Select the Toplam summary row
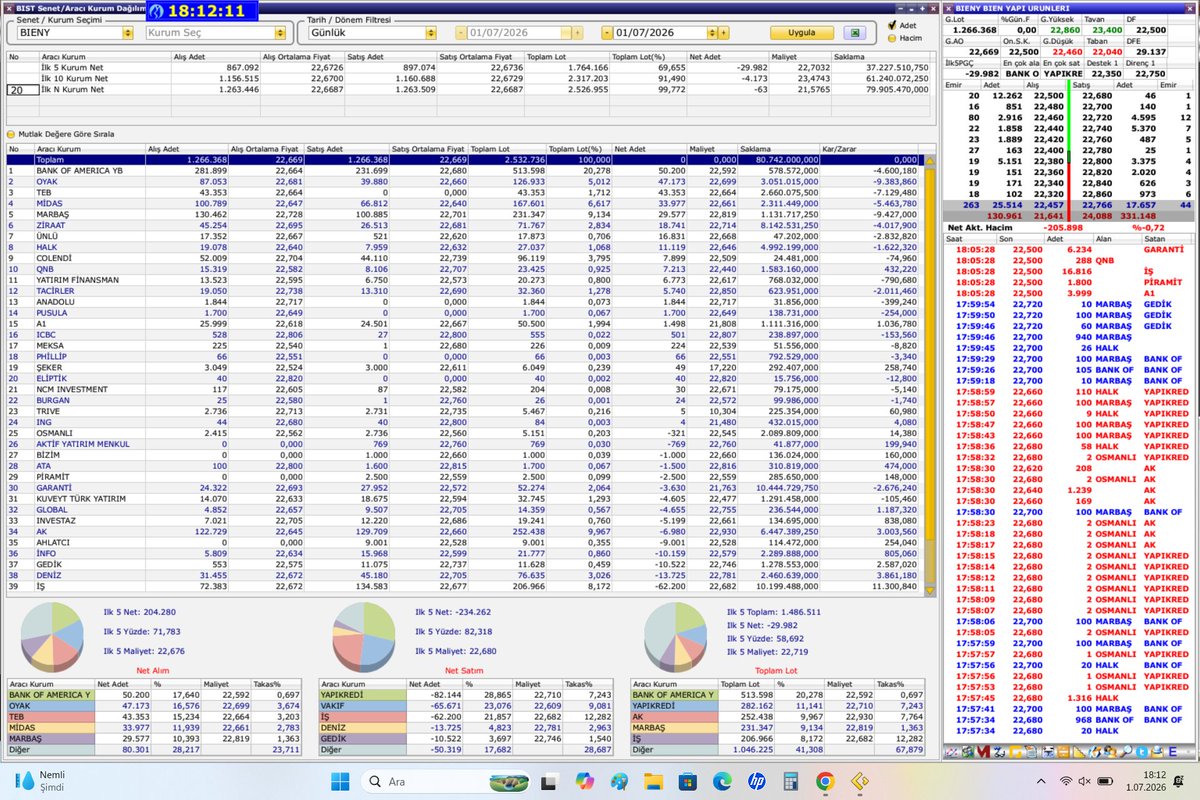Viewport: 1200px width, 800px height. click(x=463, y=159)
